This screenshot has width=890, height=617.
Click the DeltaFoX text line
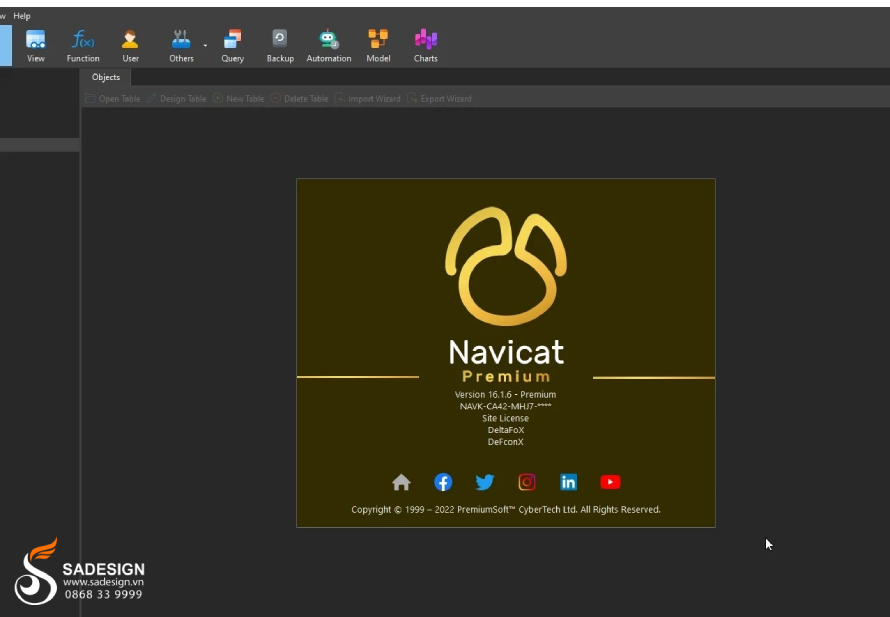click(505, 430)
